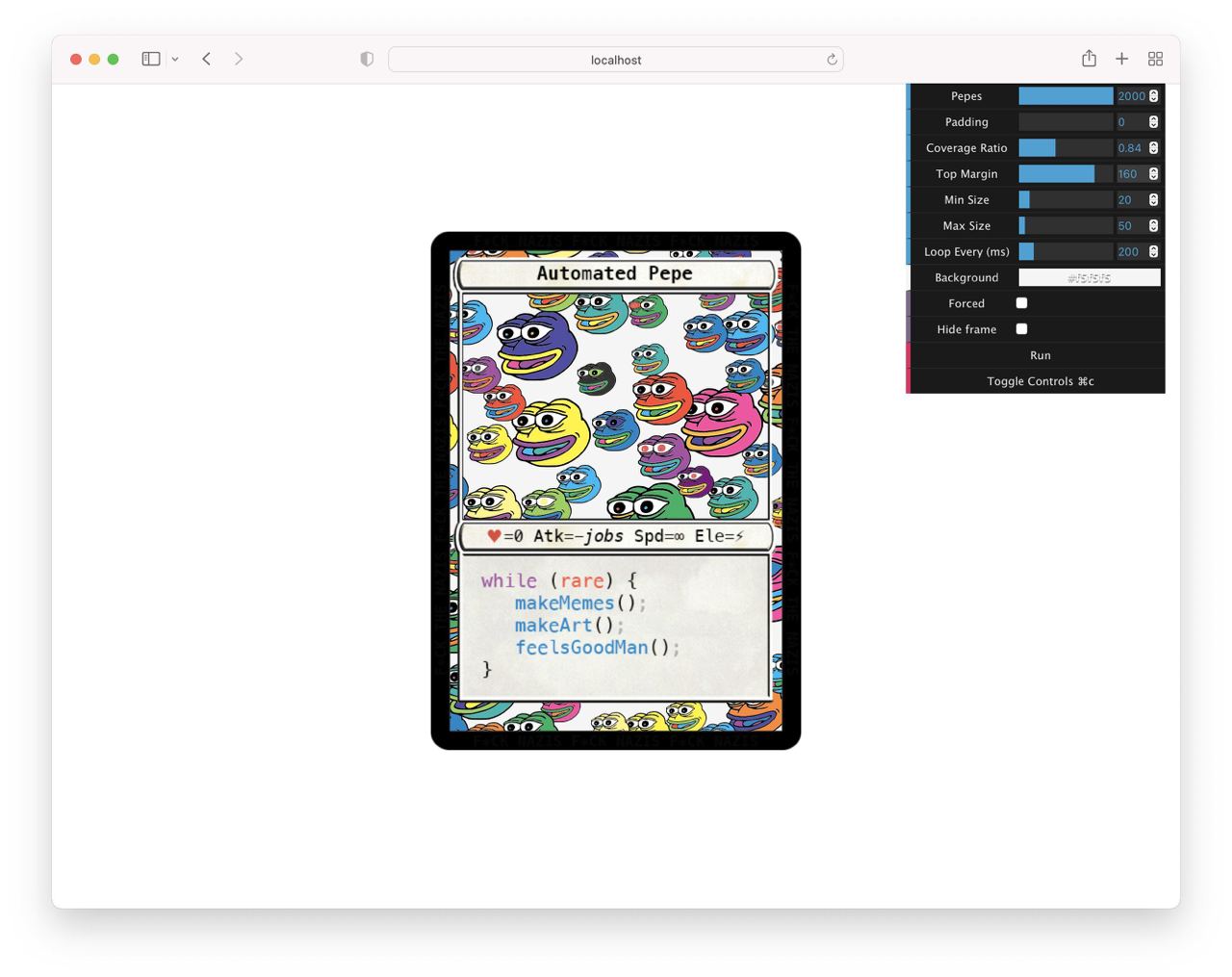
Task: Adjust the Min Size slider
Action: 1065,200
